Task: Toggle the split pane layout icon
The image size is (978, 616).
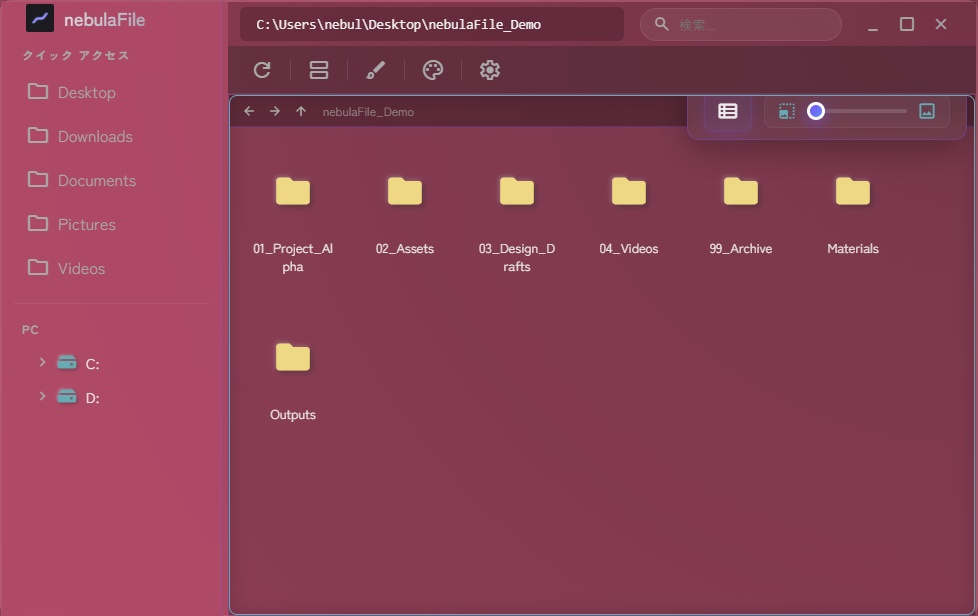Action: click(319, 70)
